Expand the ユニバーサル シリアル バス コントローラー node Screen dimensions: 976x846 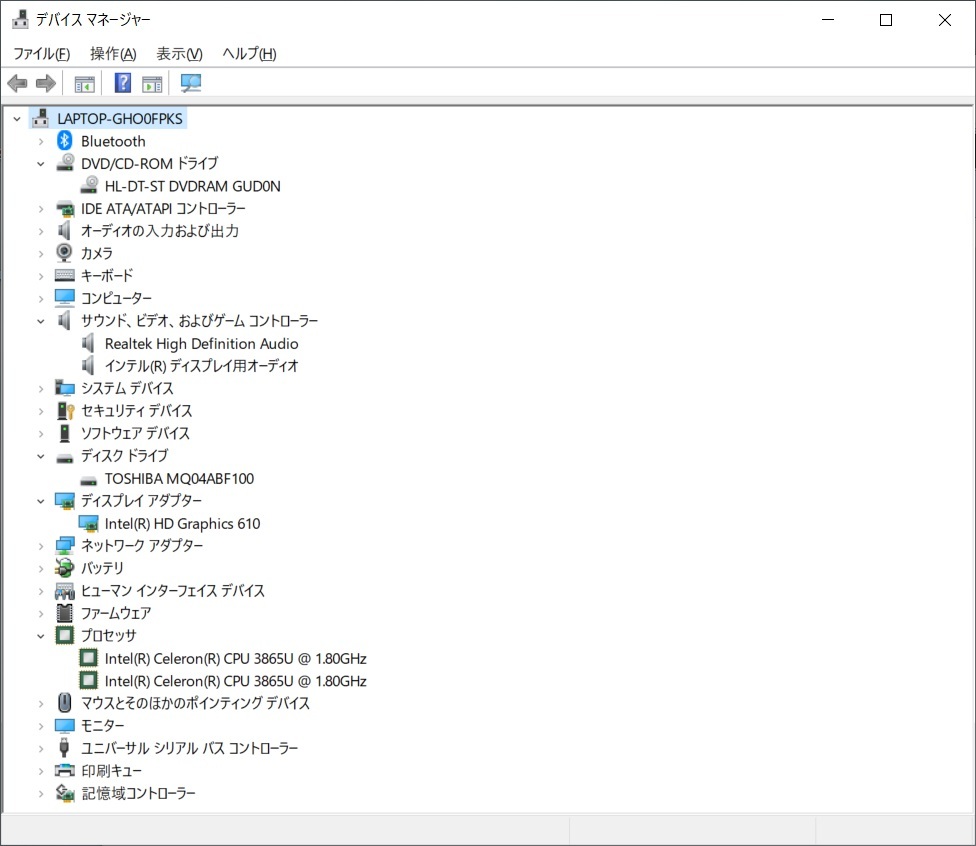(40, 749)
